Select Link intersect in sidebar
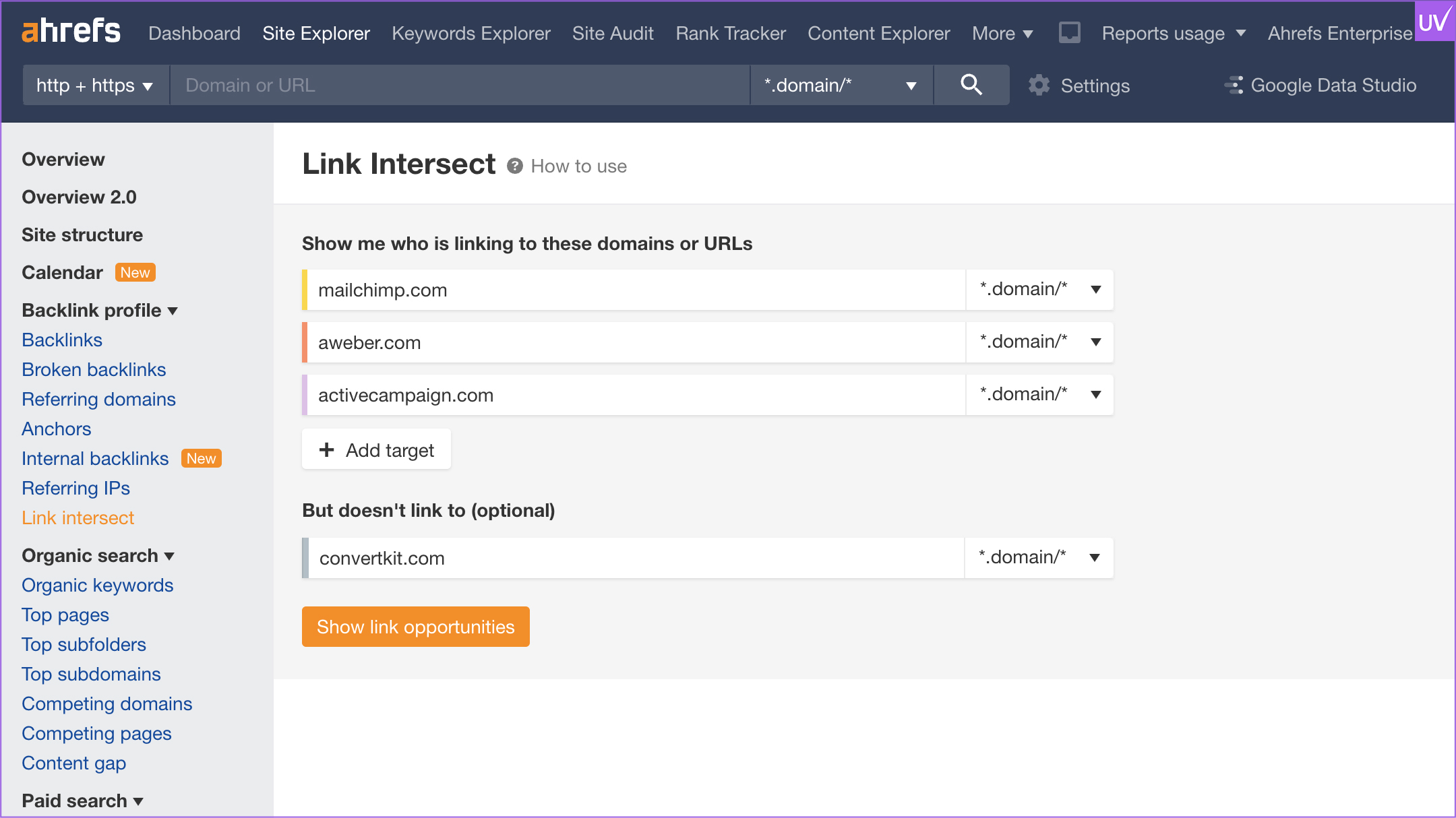 78,517
